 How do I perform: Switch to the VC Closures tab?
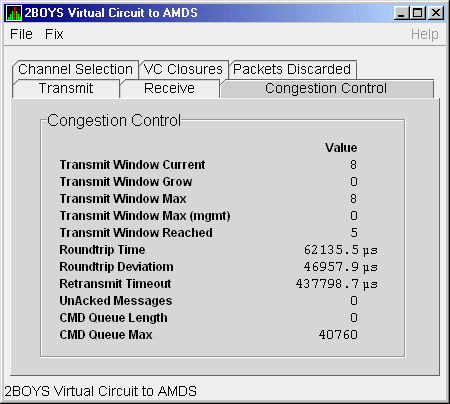click(183, 69)
